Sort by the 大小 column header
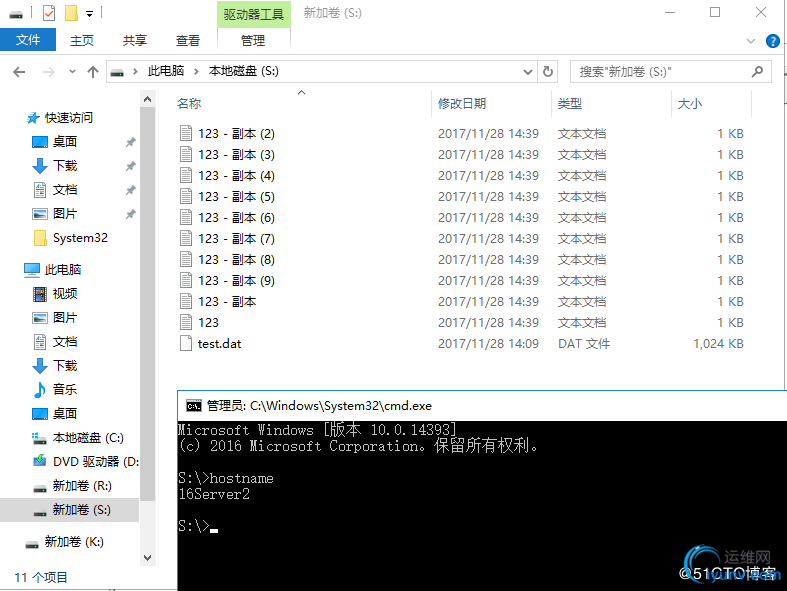Viewport: 787px width, 591px height. tap(690, 103)
